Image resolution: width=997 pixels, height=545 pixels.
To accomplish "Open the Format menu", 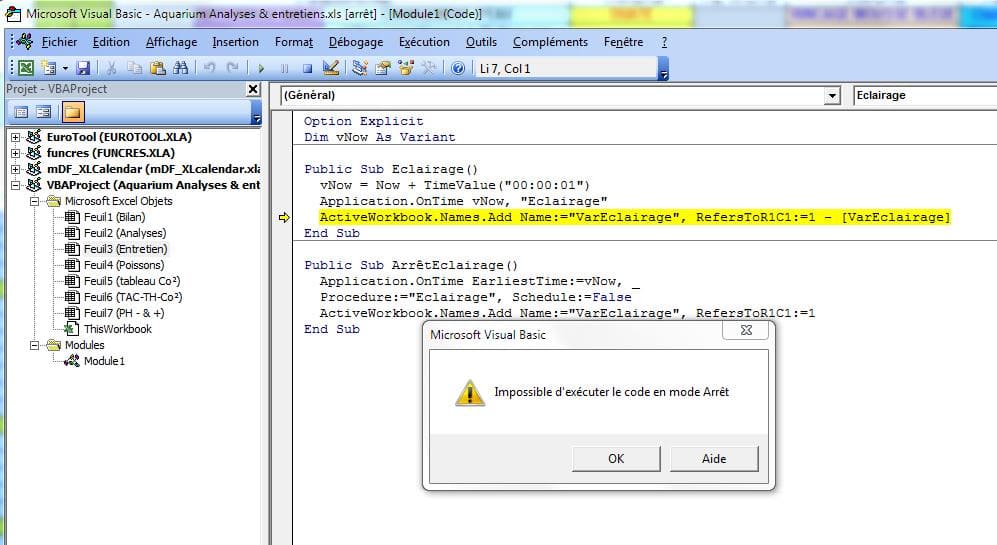I will [x=294, y=42].
